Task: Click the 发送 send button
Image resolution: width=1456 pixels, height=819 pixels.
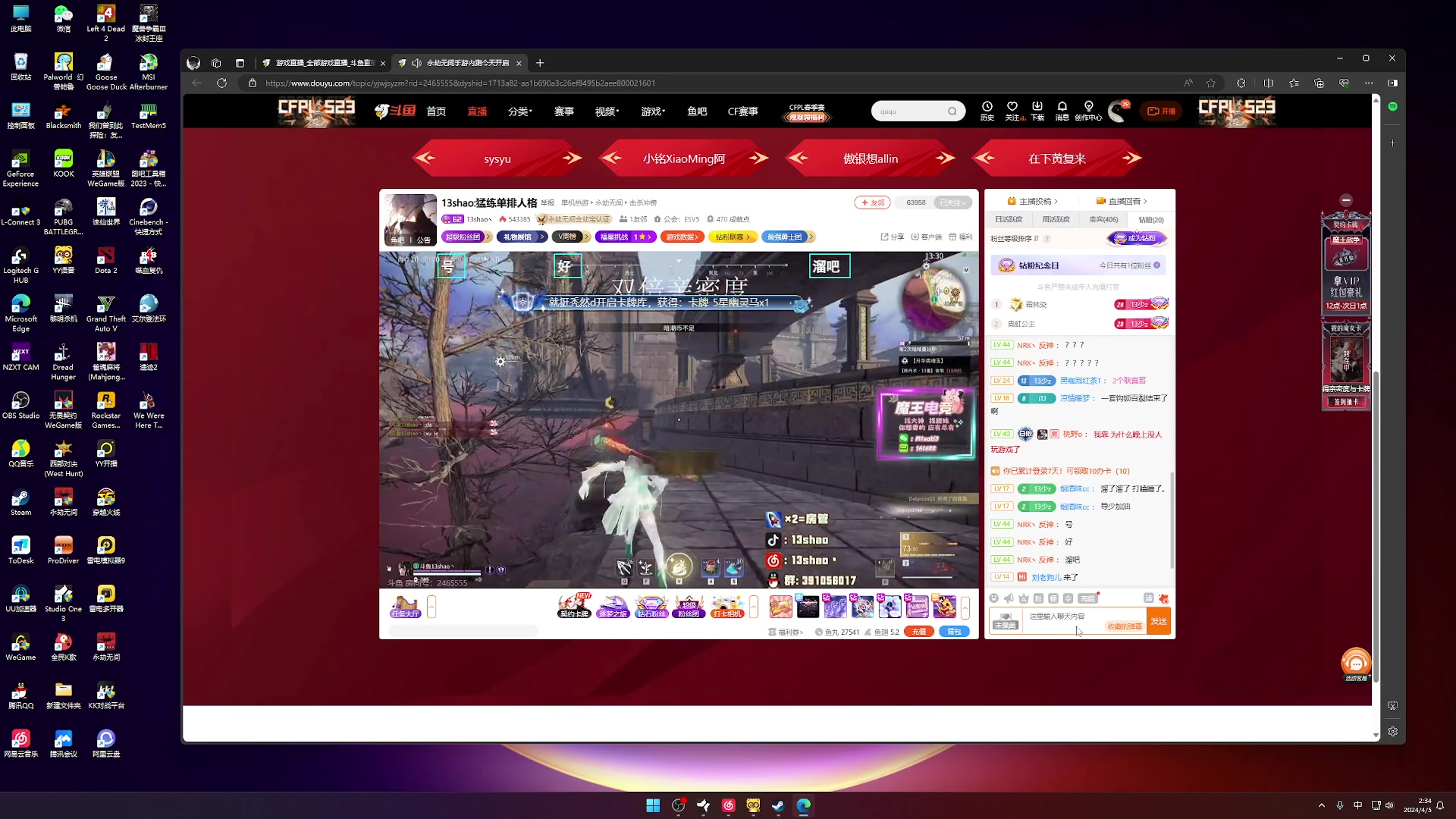Action: [x=1159, y=621]
